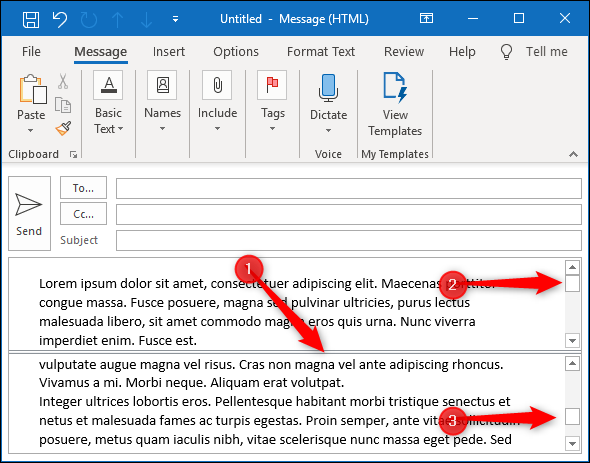
Task: Click text 'Integer ultrices lobortis eros.'
Action: (x=125, y=402)
